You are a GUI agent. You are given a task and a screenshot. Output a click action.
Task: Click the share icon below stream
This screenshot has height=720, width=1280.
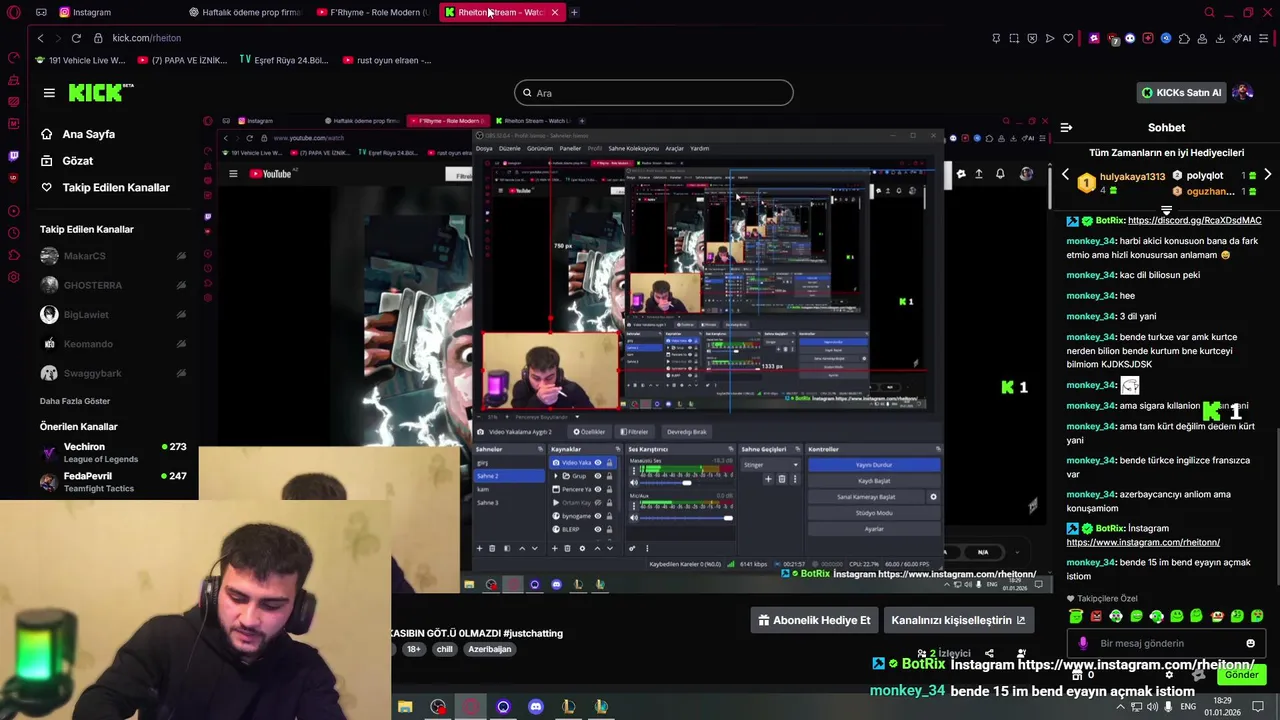(x=989, y=653)
